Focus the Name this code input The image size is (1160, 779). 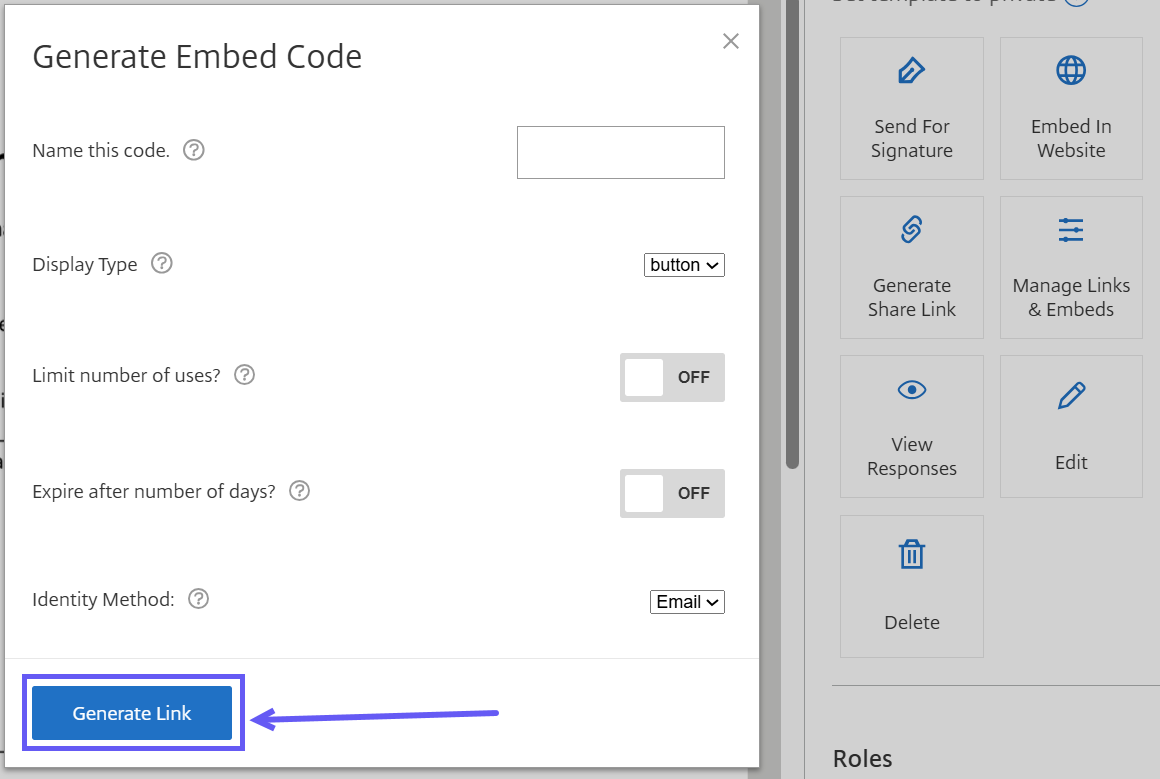(x=621, y=152)
